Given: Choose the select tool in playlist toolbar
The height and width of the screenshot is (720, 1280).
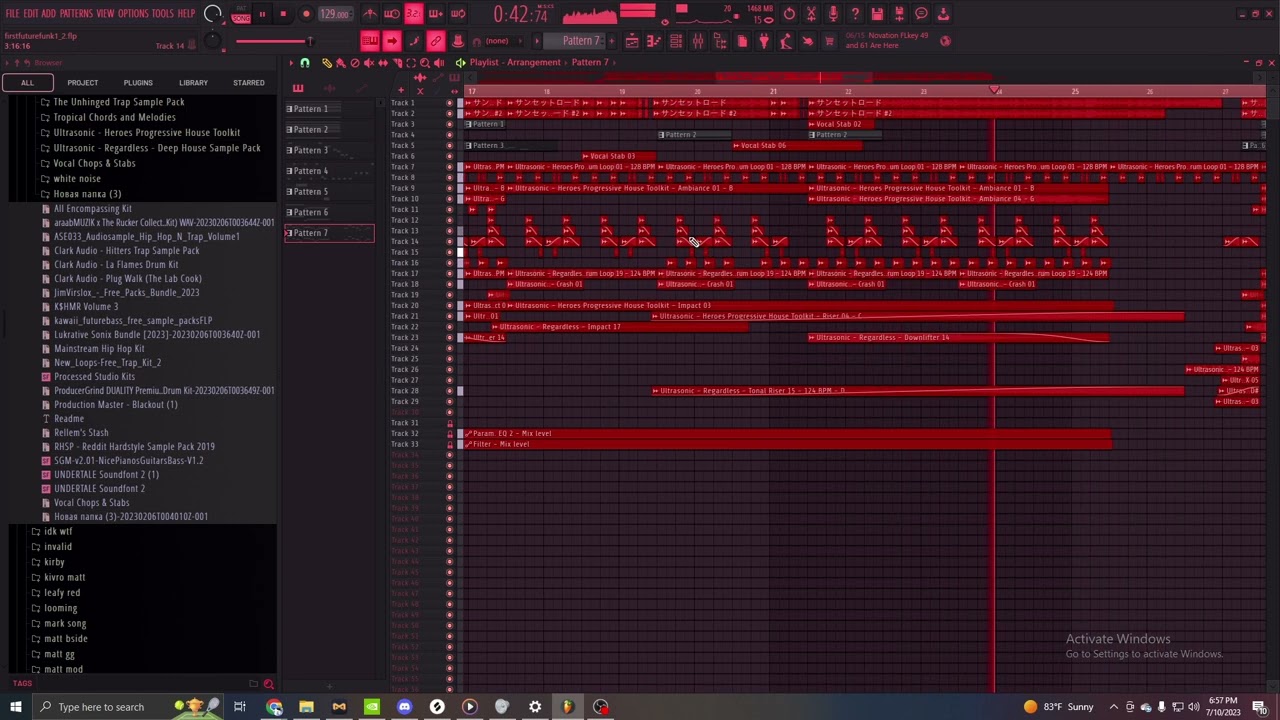Looking at the screenshot, I should 411,63.
